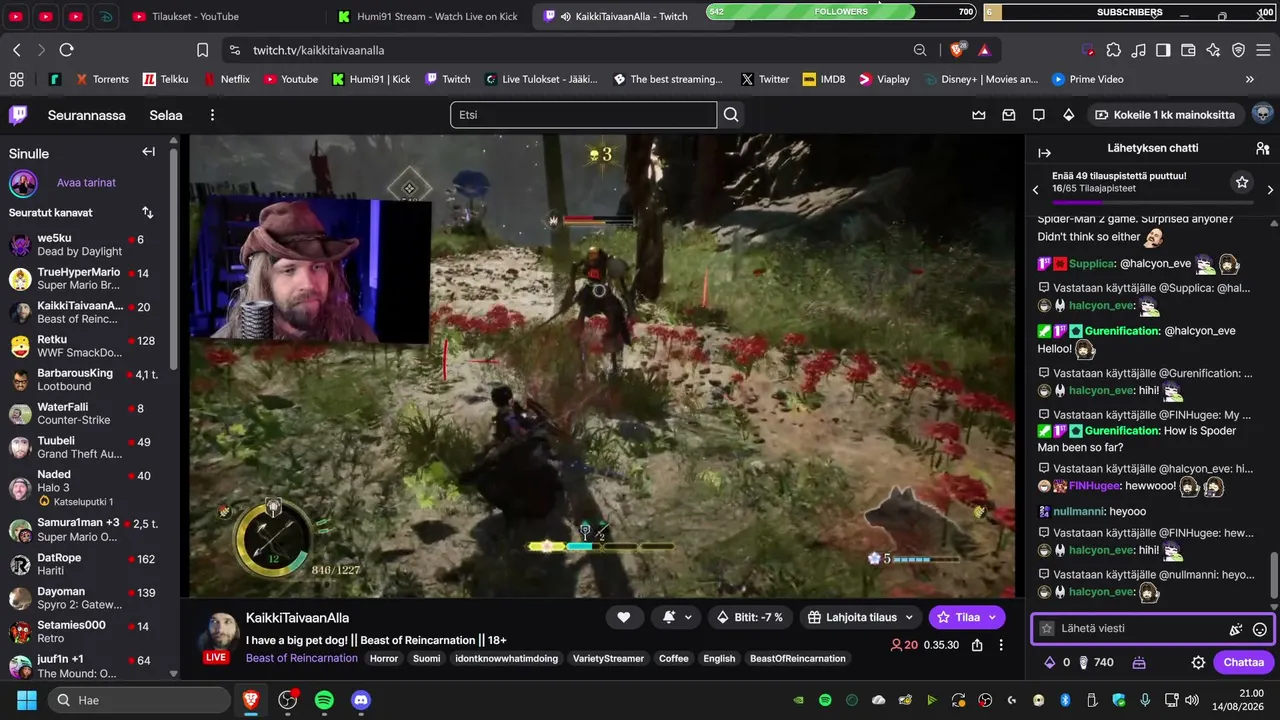Click the Chattaa send button
The height and width of the screenshot is (720, 1280).
(1244, 662)
